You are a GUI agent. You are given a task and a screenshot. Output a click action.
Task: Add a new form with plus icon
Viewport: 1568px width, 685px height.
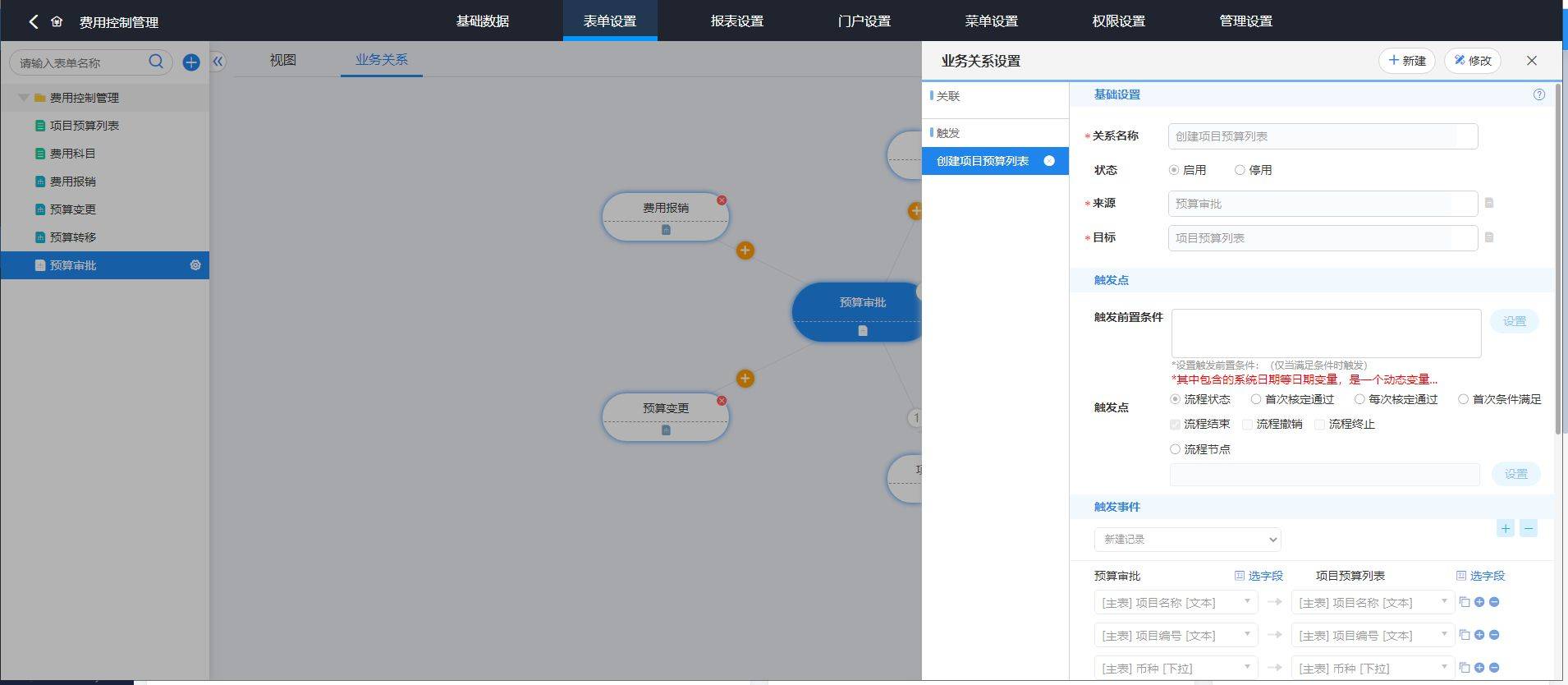coord(190,62)
